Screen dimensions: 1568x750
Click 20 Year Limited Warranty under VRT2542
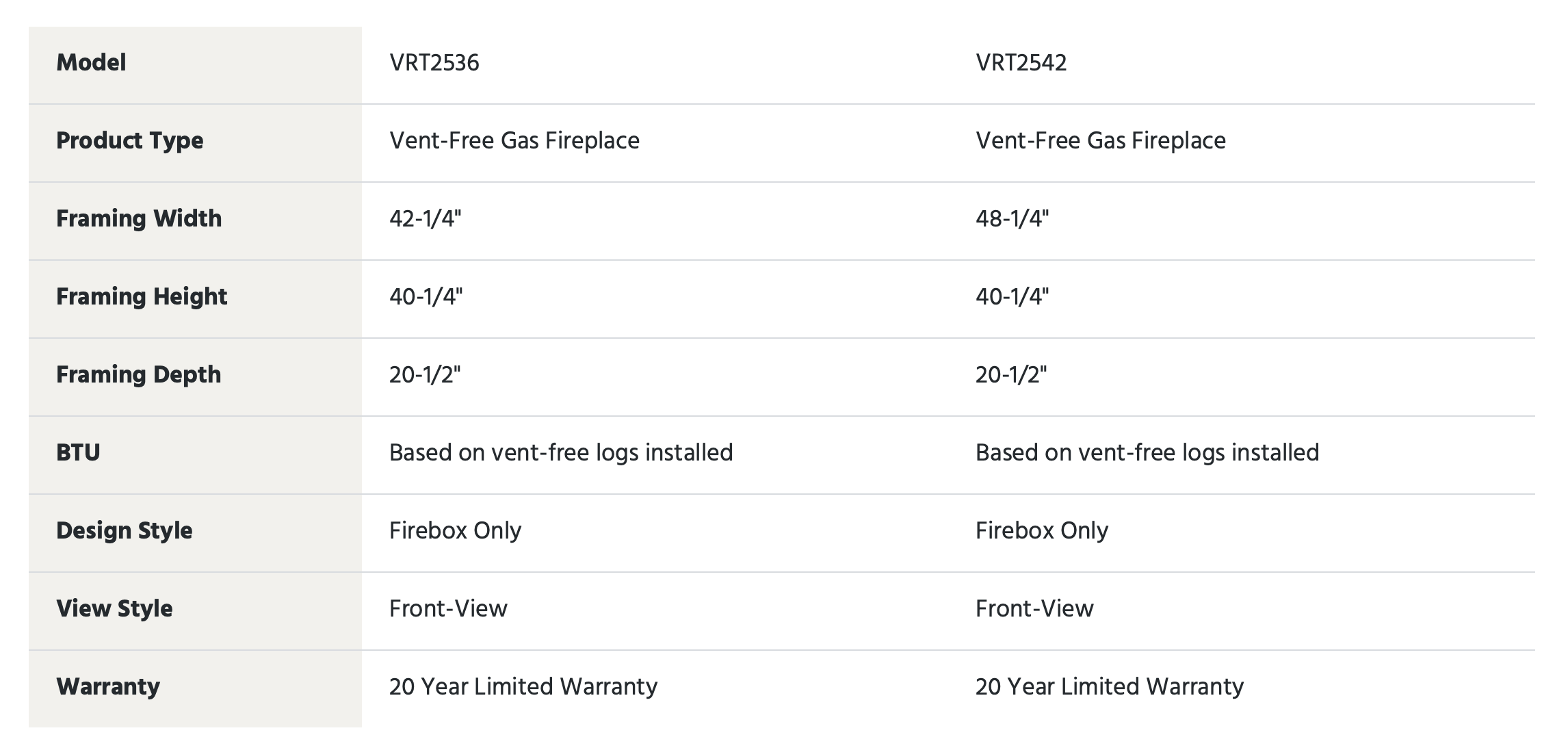point(1110,687)
